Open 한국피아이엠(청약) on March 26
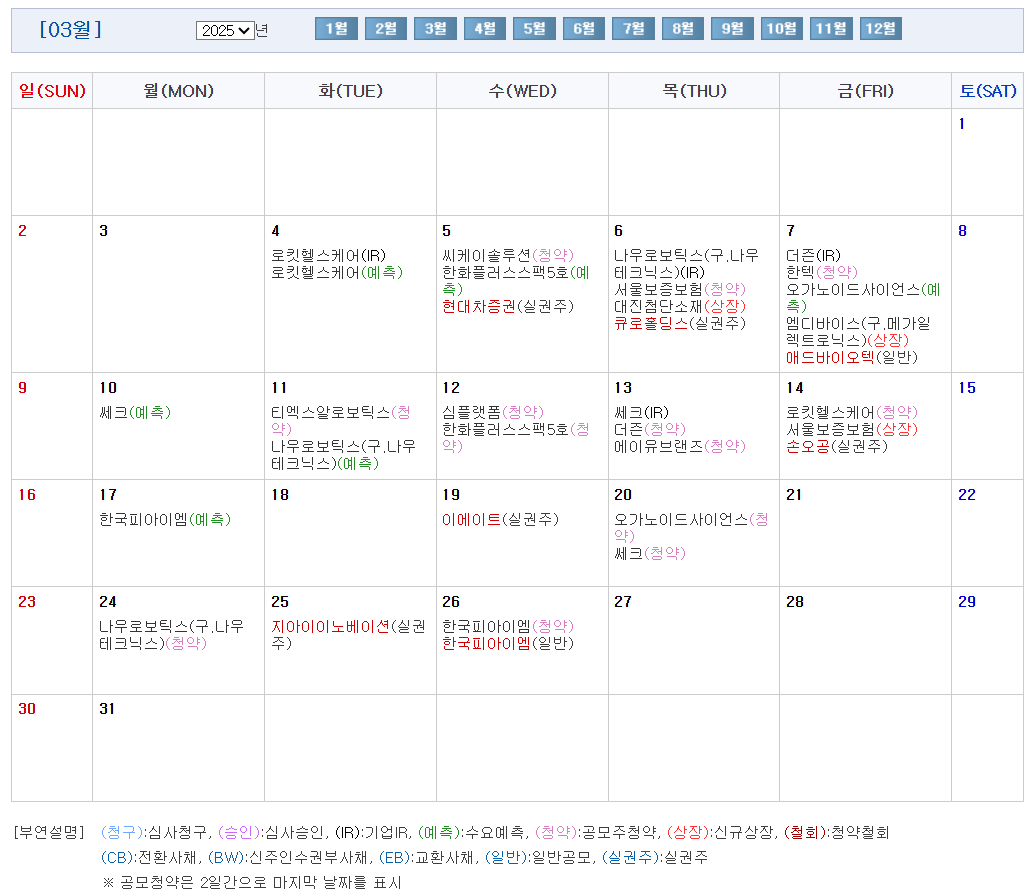This screenshot has width=1032, height=893. 508,626
